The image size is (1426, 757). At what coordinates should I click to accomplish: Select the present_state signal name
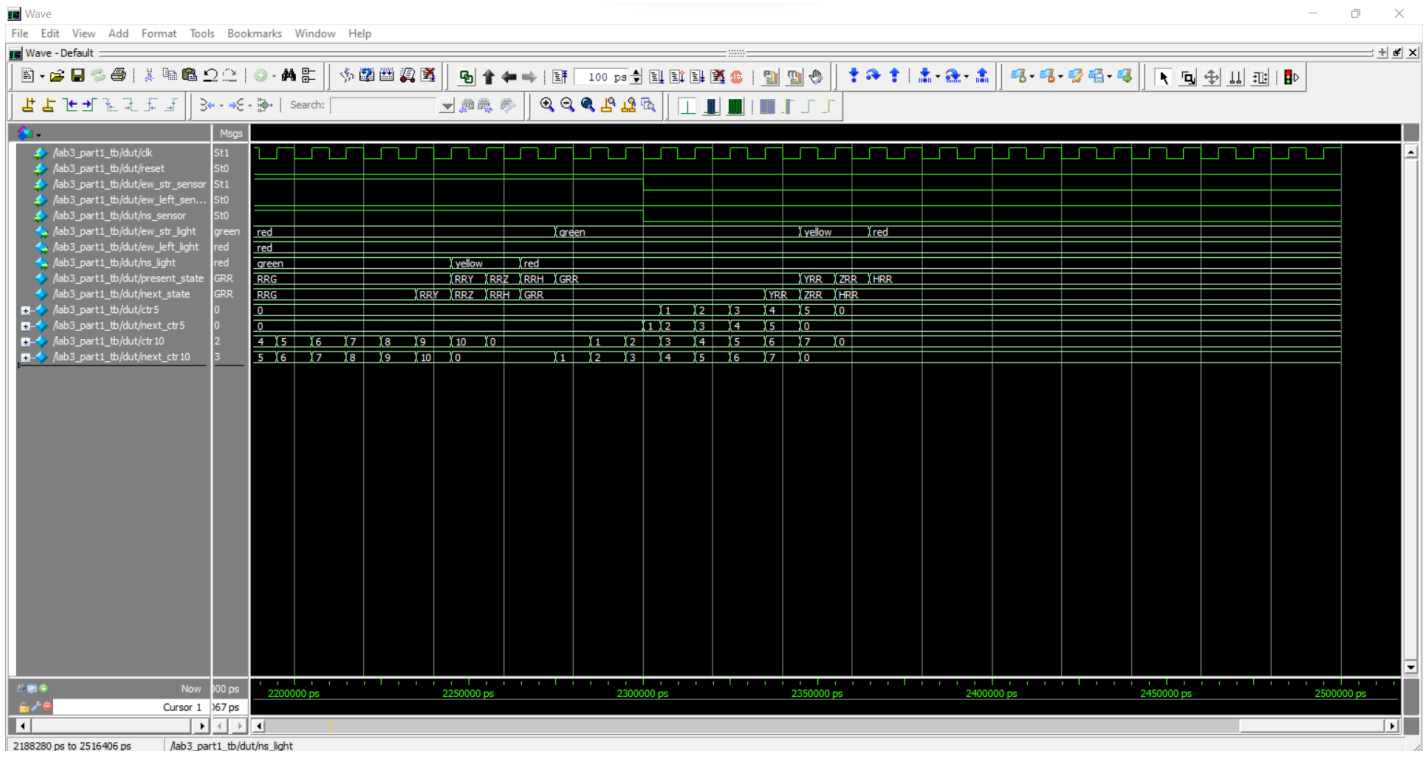[127, 279]
